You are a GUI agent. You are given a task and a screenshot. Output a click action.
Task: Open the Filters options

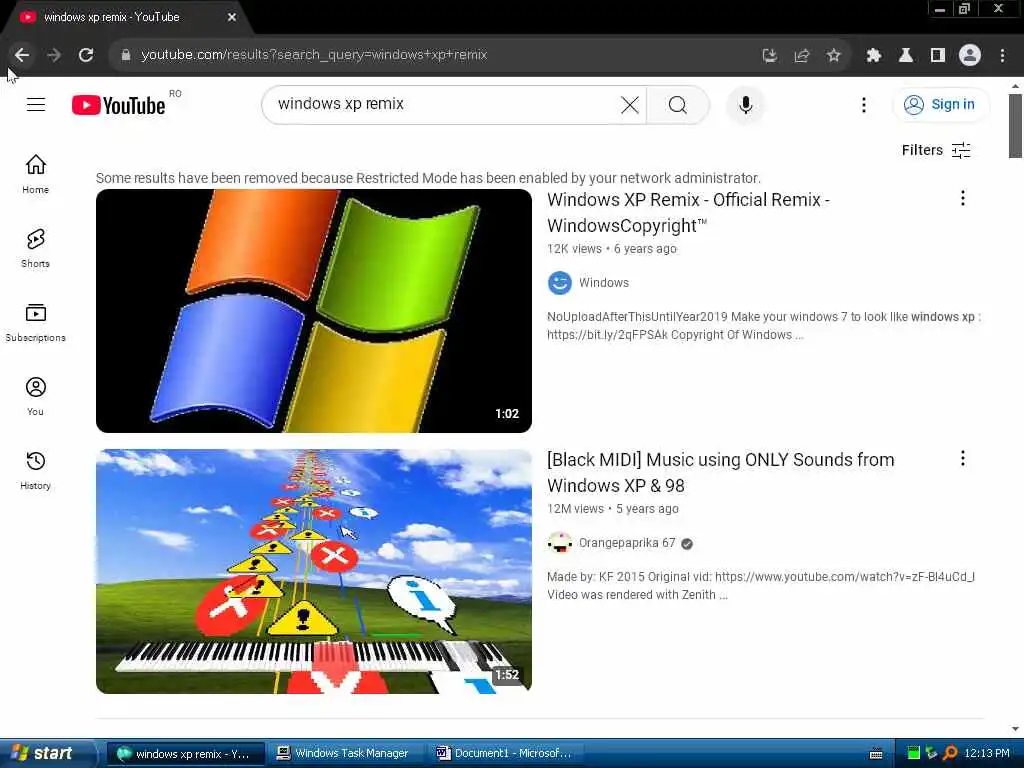pos(936,150)
